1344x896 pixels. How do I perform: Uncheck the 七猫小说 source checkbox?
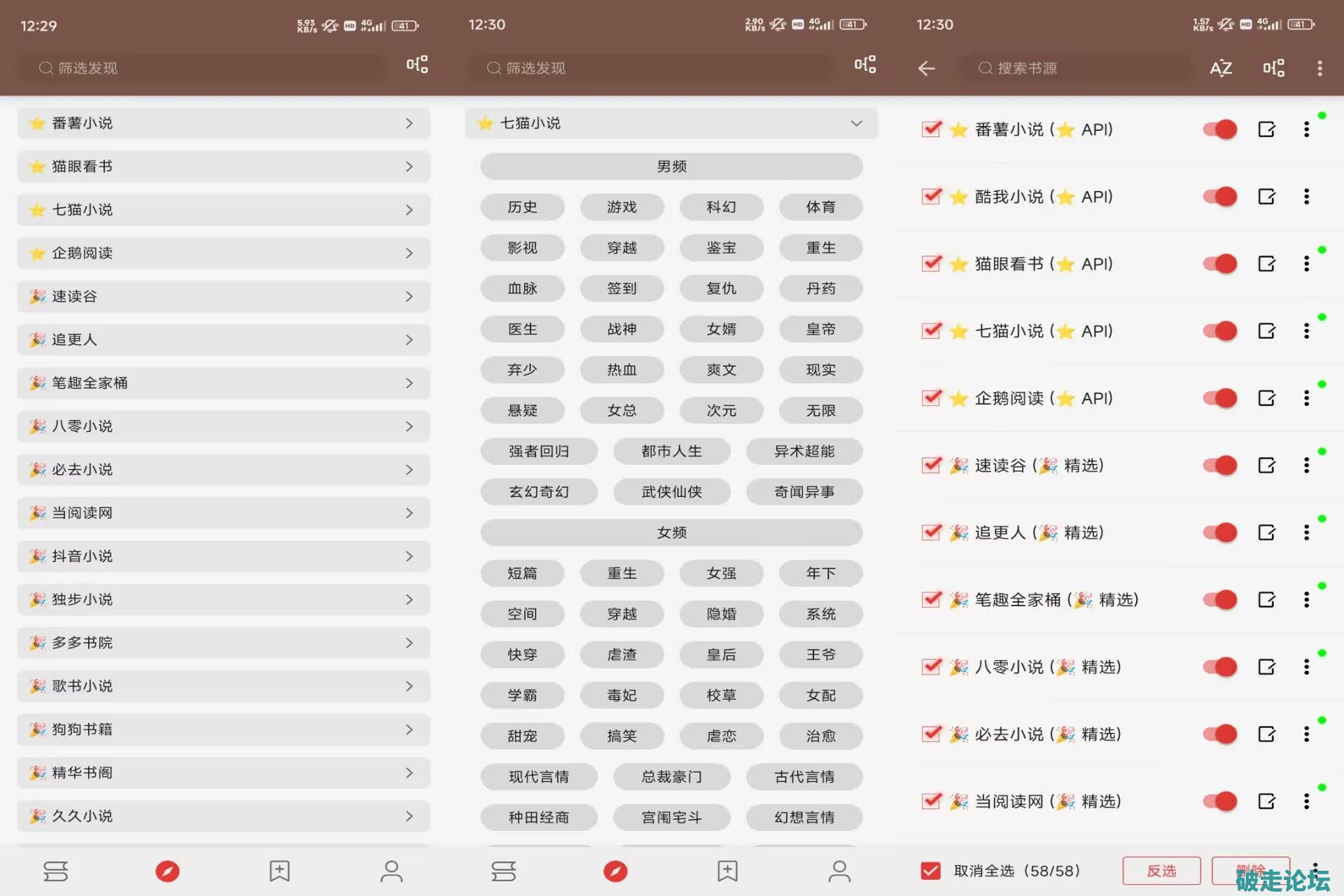pos(931,330)
